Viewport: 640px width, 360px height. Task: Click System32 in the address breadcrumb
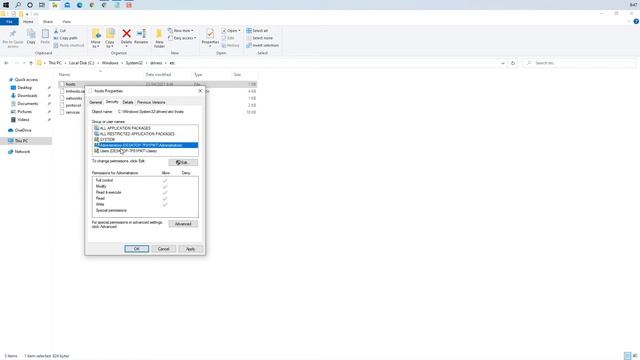coord(134,63)
